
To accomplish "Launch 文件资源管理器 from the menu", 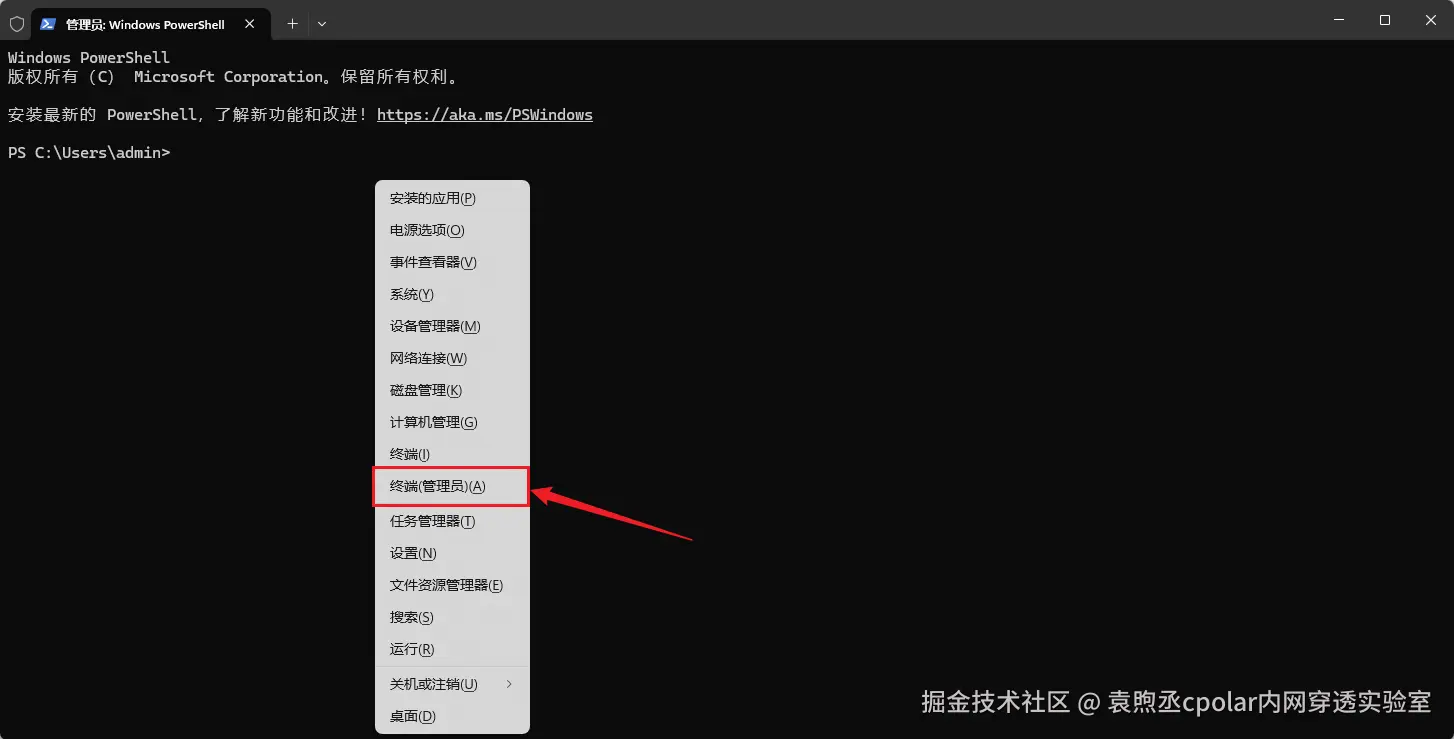I will point(444,585).
